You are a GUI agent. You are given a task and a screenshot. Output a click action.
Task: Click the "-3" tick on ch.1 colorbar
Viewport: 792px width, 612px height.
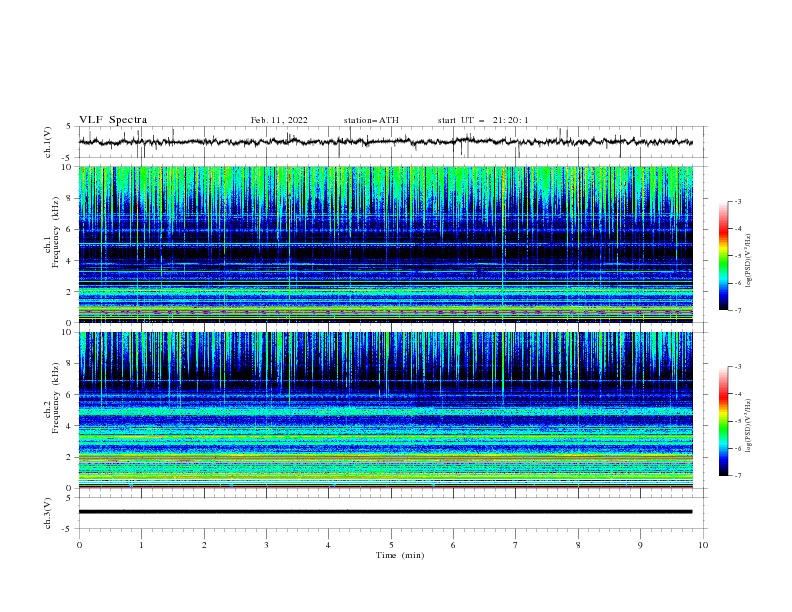[737, 201]
